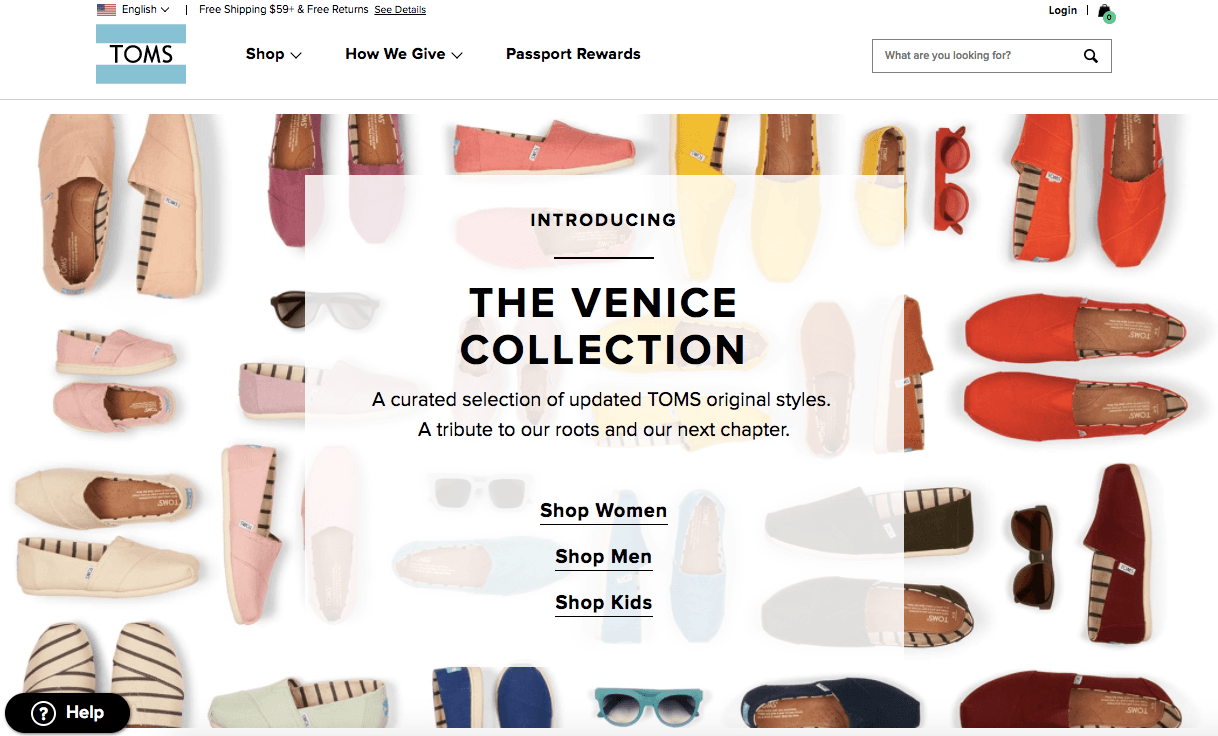The image size is (1218, 736).
Task: Click the teal sunglasses at the bottom
Action: tap(648, 705)
